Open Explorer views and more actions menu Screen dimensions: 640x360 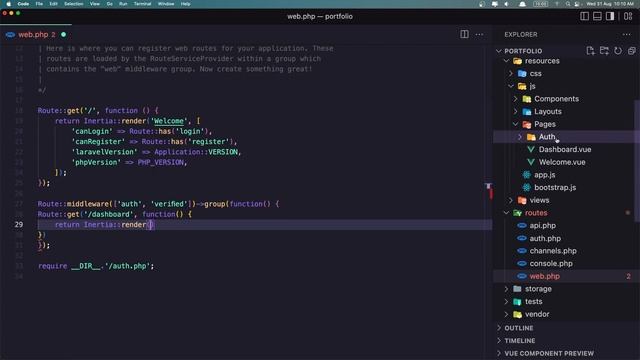tap(627, 35)
